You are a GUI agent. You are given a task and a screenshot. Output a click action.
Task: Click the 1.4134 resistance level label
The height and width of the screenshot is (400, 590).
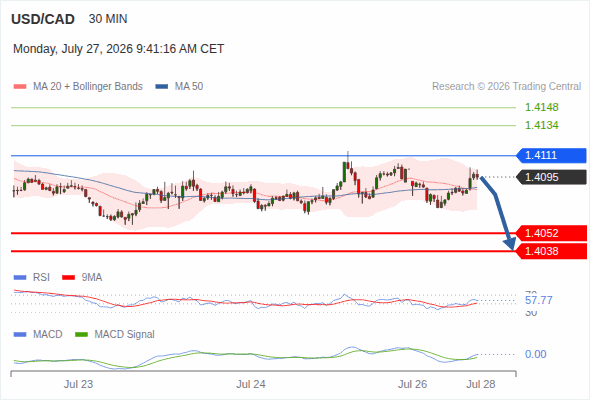[541, 125]
